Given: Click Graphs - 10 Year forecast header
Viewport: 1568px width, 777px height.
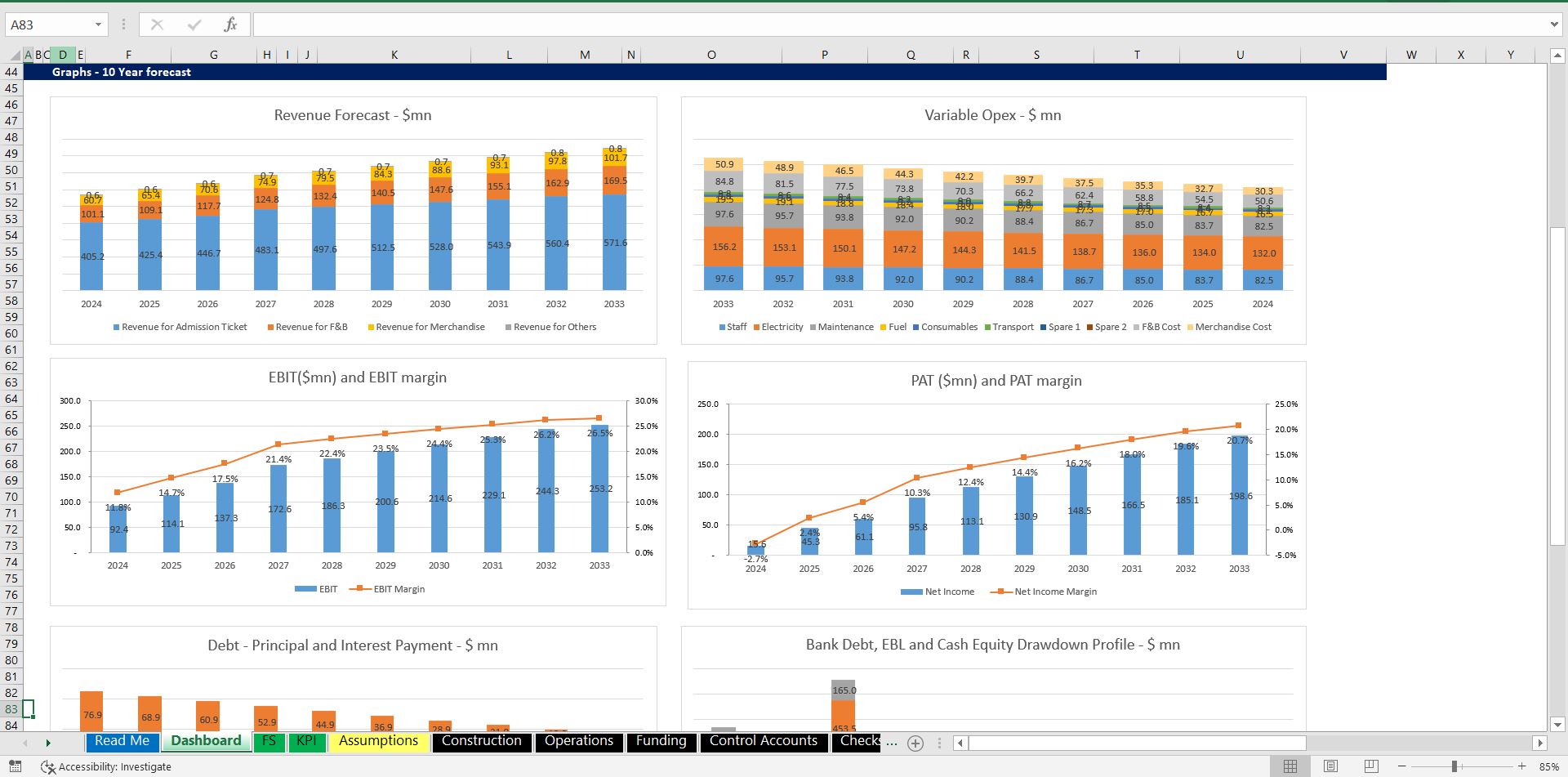Looking at the screenshot, I should pos(122,72).
